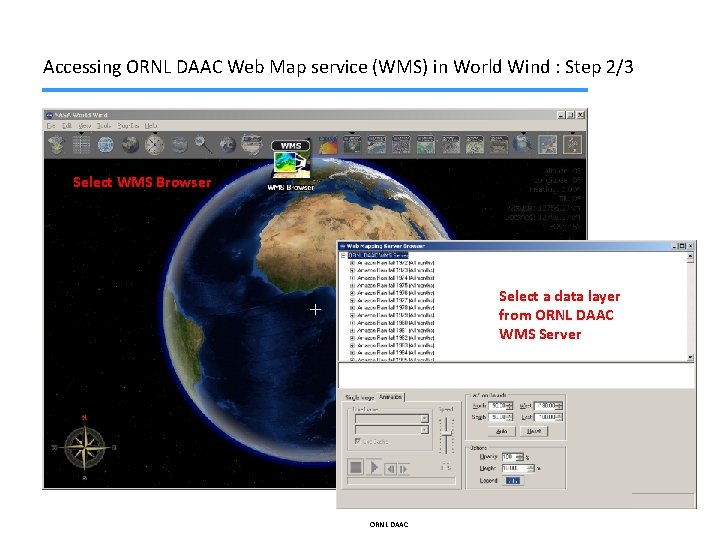Open the Help menu
Image resolution: width=720 pixels, height=540 pixels.
click(151, 125)
